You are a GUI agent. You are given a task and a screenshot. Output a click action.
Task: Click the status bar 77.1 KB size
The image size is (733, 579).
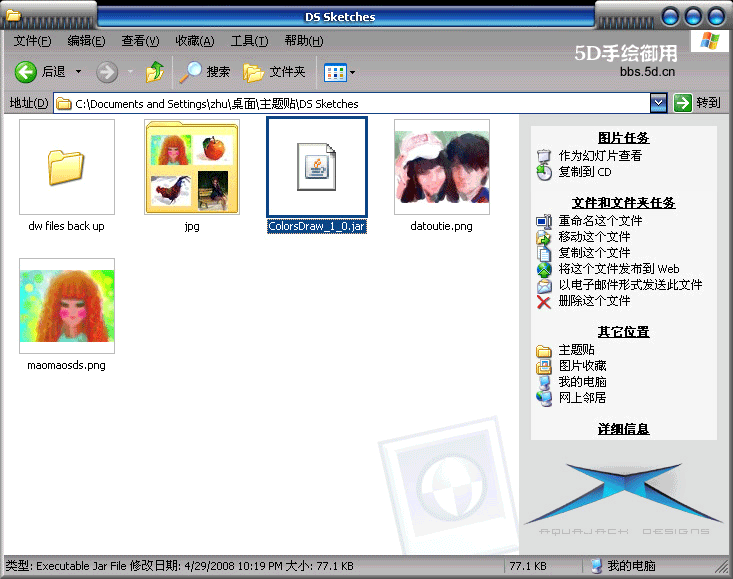528,566
